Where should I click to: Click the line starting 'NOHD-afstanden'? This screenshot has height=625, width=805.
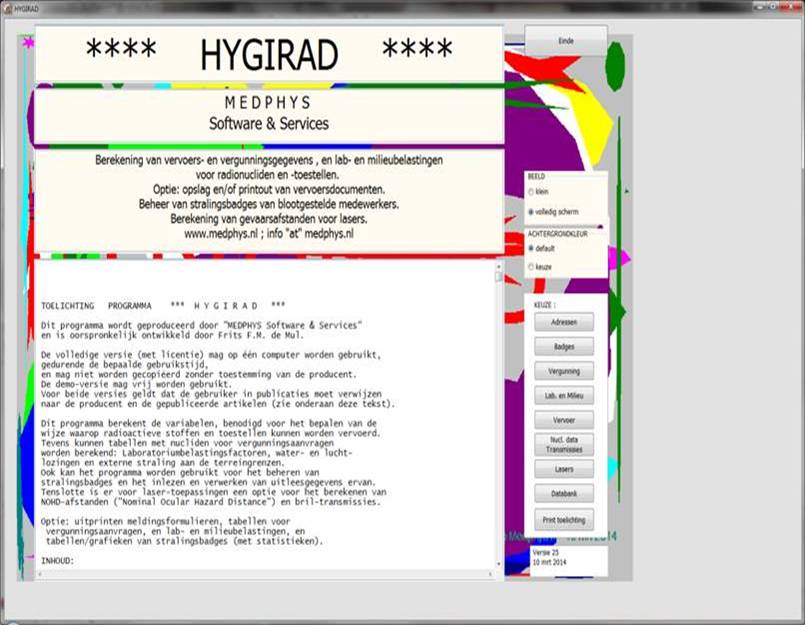click(x=211, y=502)
